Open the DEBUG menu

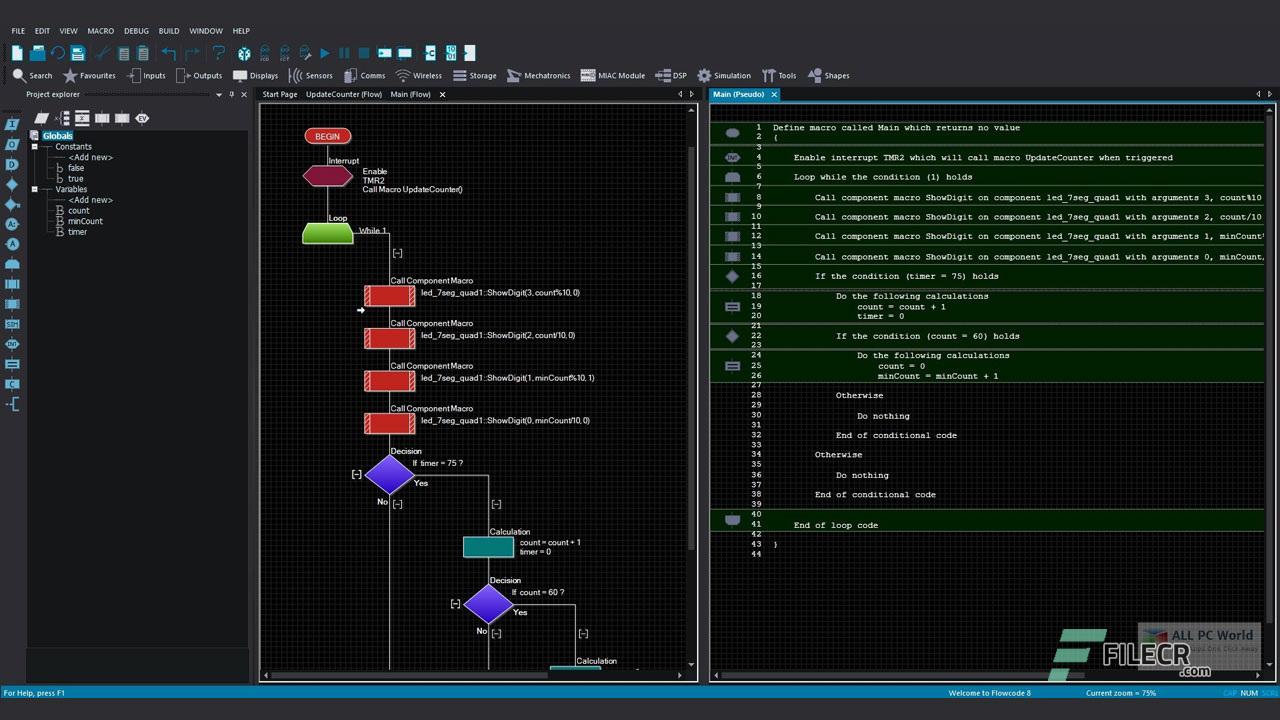(136, 31)
